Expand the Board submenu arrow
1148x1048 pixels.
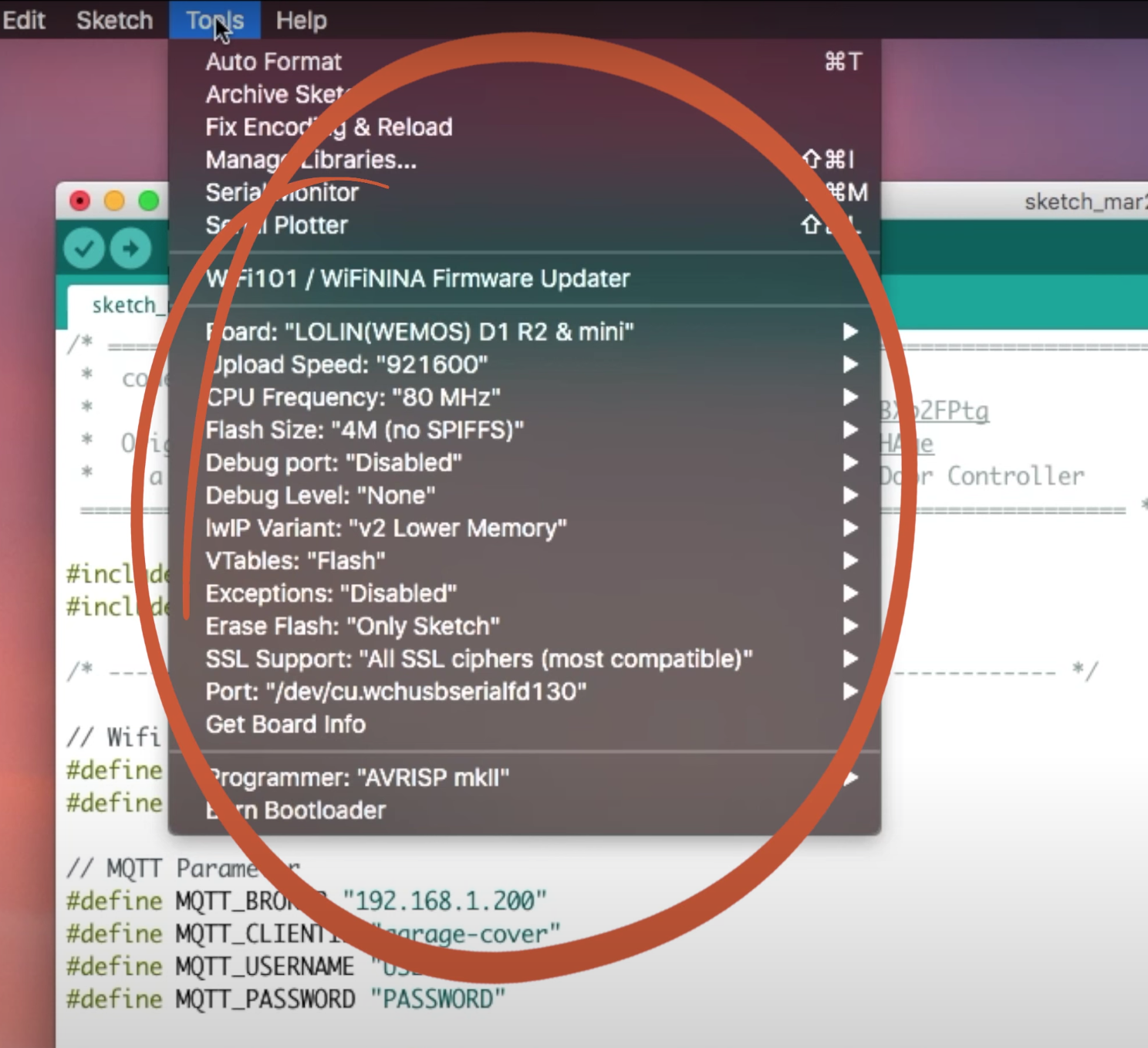click(850, 332)
